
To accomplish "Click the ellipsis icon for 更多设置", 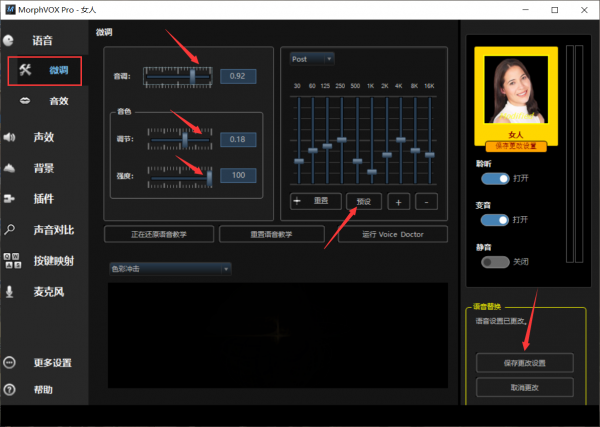I will pos(9,362).
